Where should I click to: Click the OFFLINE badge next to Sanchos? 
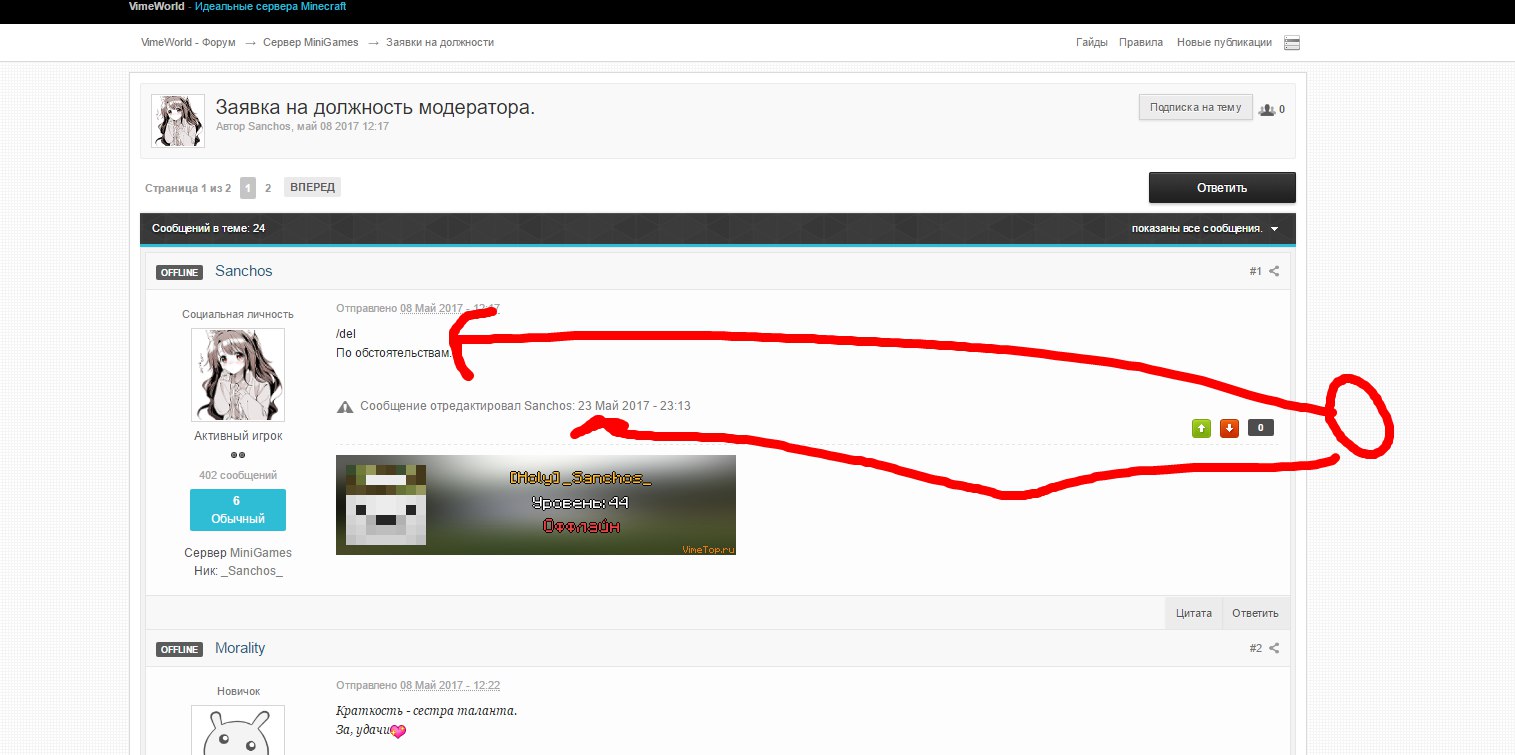click(180, 272)
